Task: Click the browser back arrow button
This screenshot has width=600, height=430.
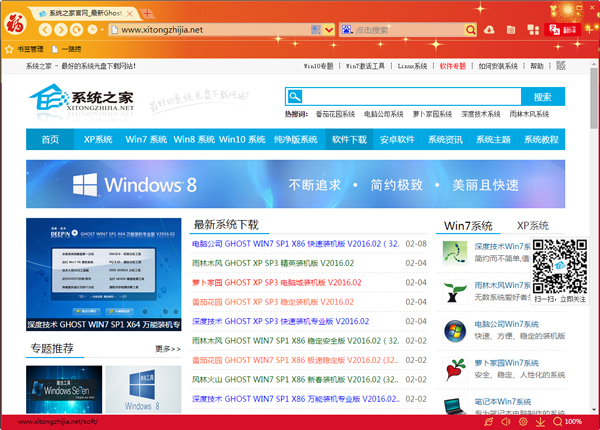Action: click(47, 30)
